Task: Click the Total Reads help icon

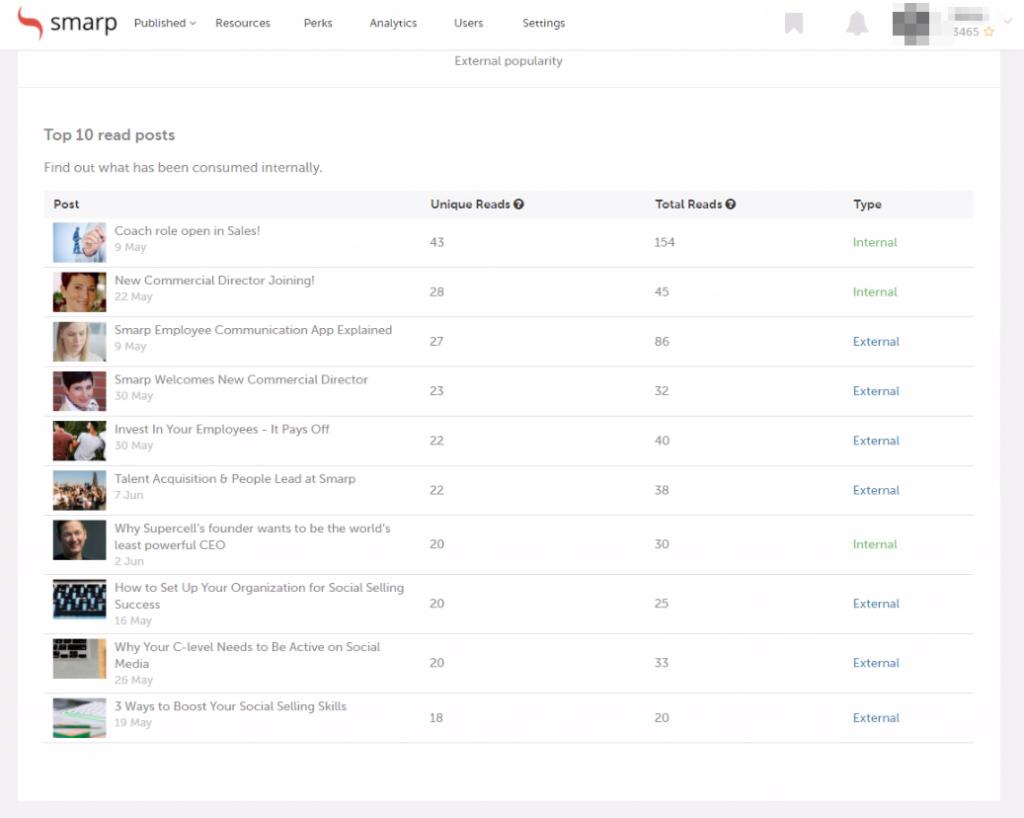Action: (730, 204)
